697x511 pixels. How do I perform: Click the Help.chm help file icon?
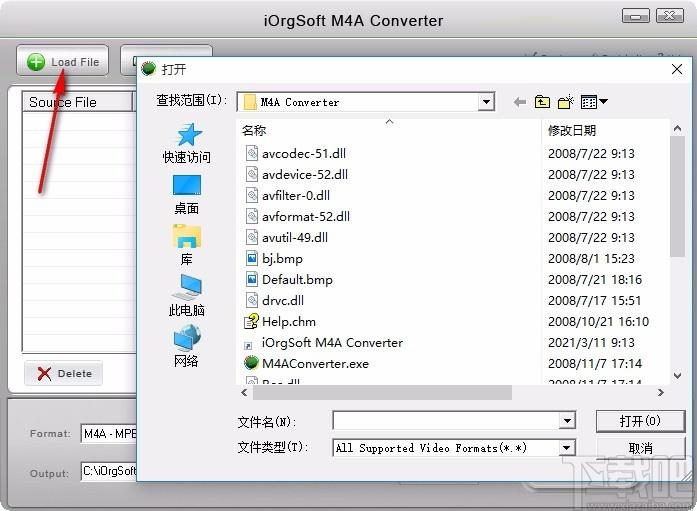coord(252,321)
